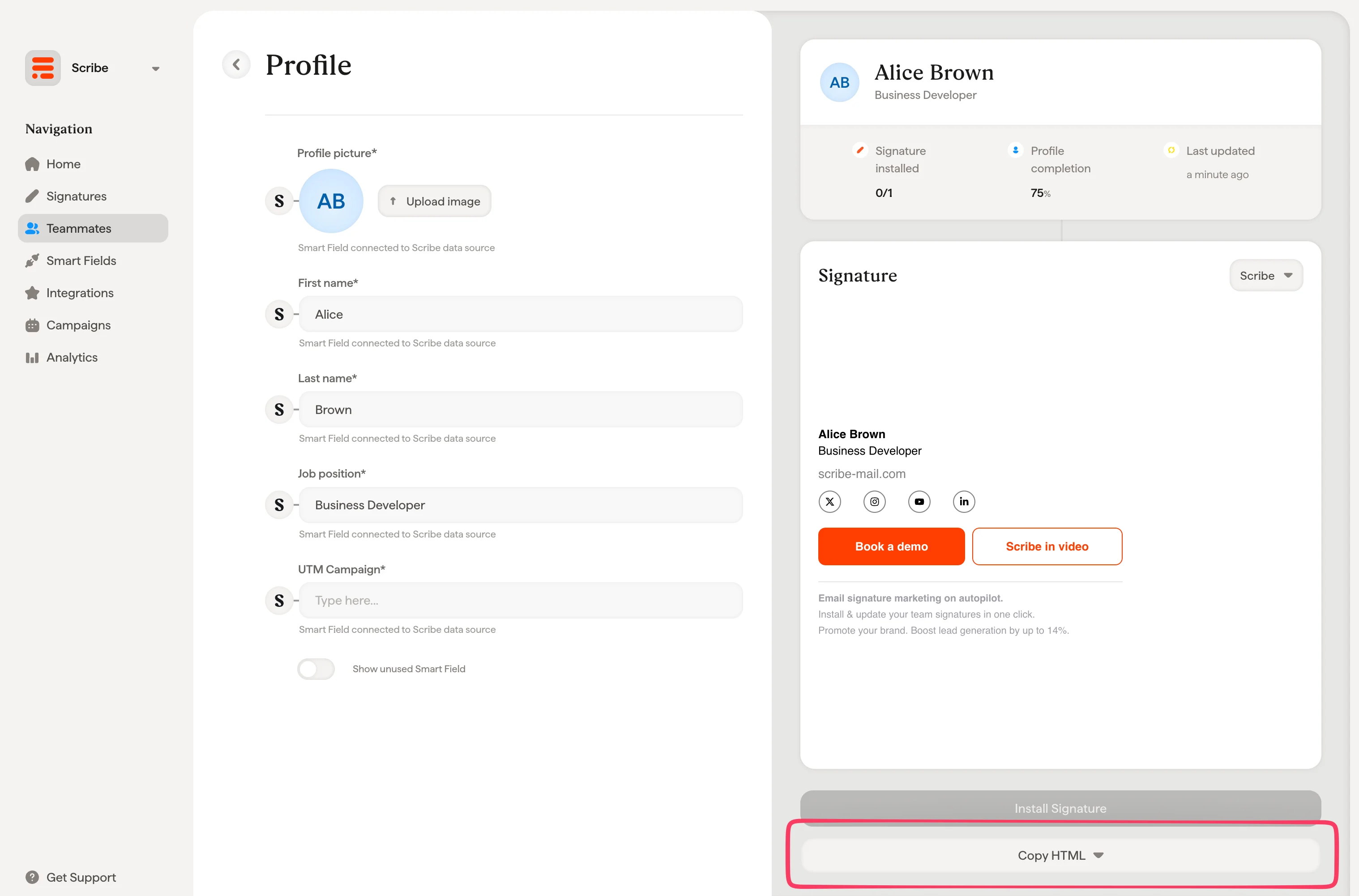Open Home in the navigation
The image size is (1359, 896).
pyautogui.click(x=93, y=164)
